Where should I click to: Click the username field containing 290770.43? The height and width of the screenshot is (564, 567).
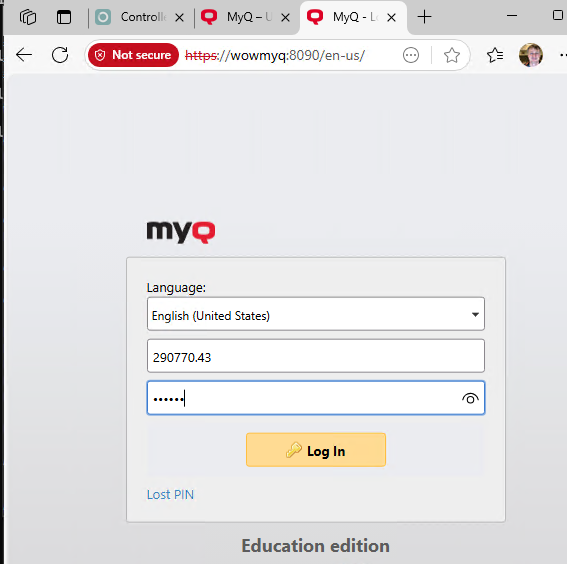click(316, 356)
